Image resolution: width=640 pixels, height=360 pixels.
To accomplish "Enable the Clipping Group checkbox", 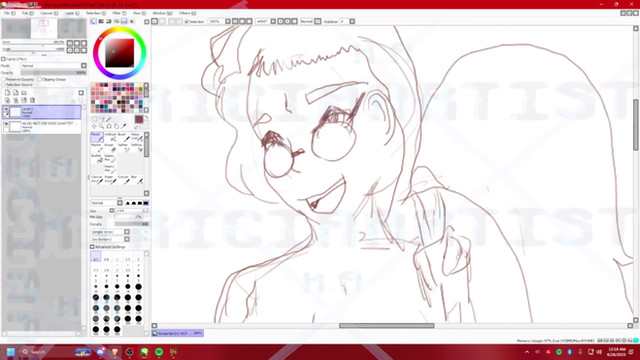I will point(40,79).
